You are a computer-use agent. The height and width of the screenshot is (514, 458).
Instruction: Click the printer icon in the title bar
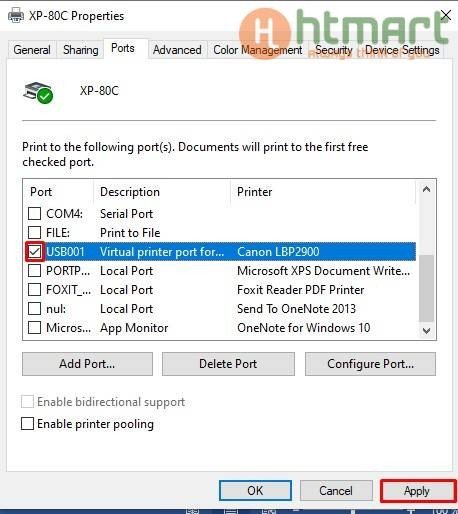pos(16,15)
